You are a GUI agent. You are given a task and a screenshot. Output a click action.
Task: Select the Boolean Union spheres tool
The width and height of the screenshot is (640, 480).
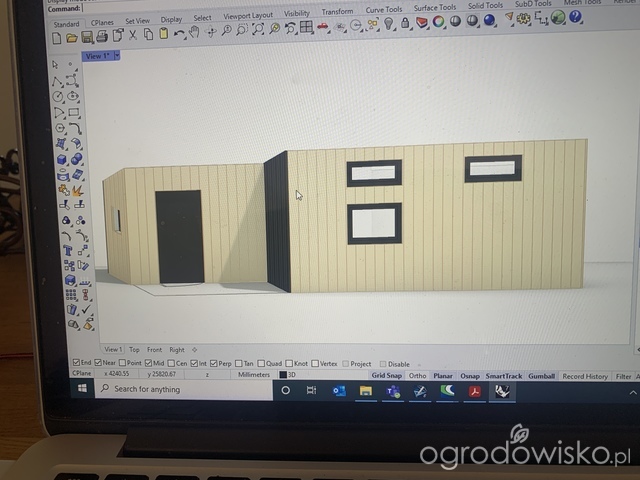point(77,159)
